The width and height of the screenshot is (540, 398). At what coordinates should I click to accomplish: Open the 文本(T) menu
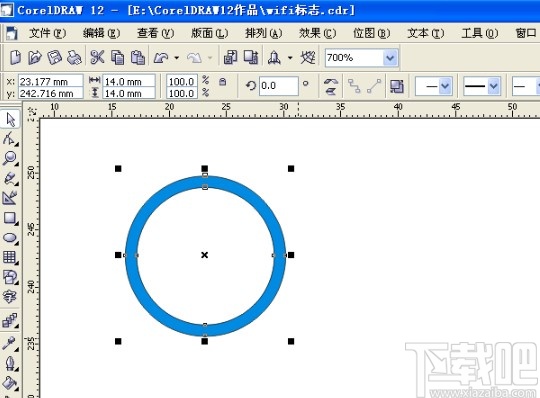426,33
